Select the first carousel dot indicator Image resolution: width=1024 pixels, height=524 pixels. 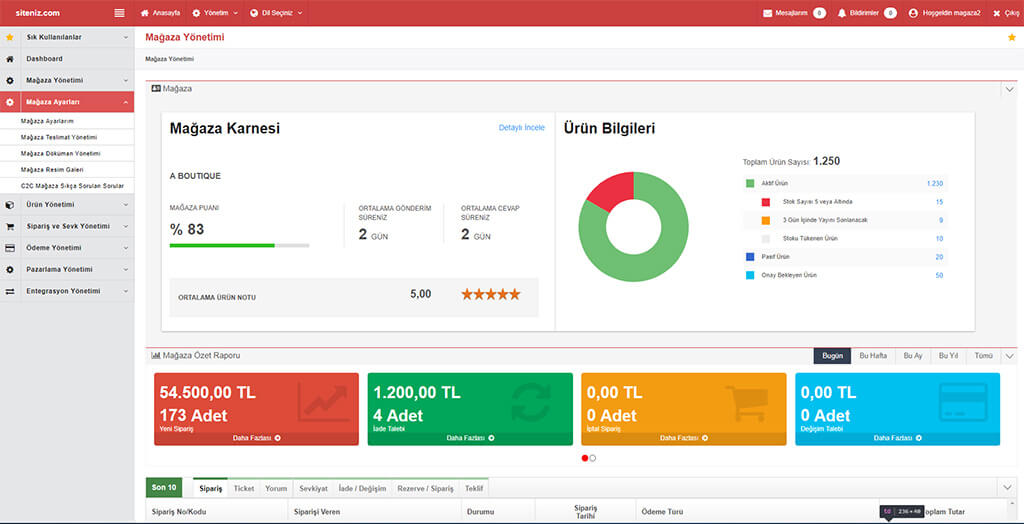(x=584, y=458)
